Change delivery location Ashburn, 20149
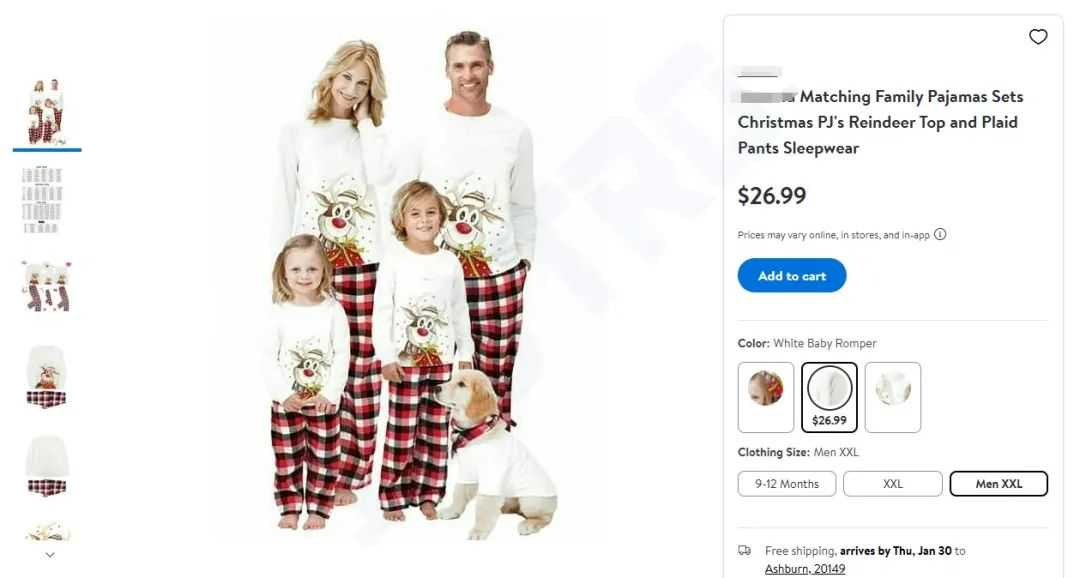 [804, 569]
